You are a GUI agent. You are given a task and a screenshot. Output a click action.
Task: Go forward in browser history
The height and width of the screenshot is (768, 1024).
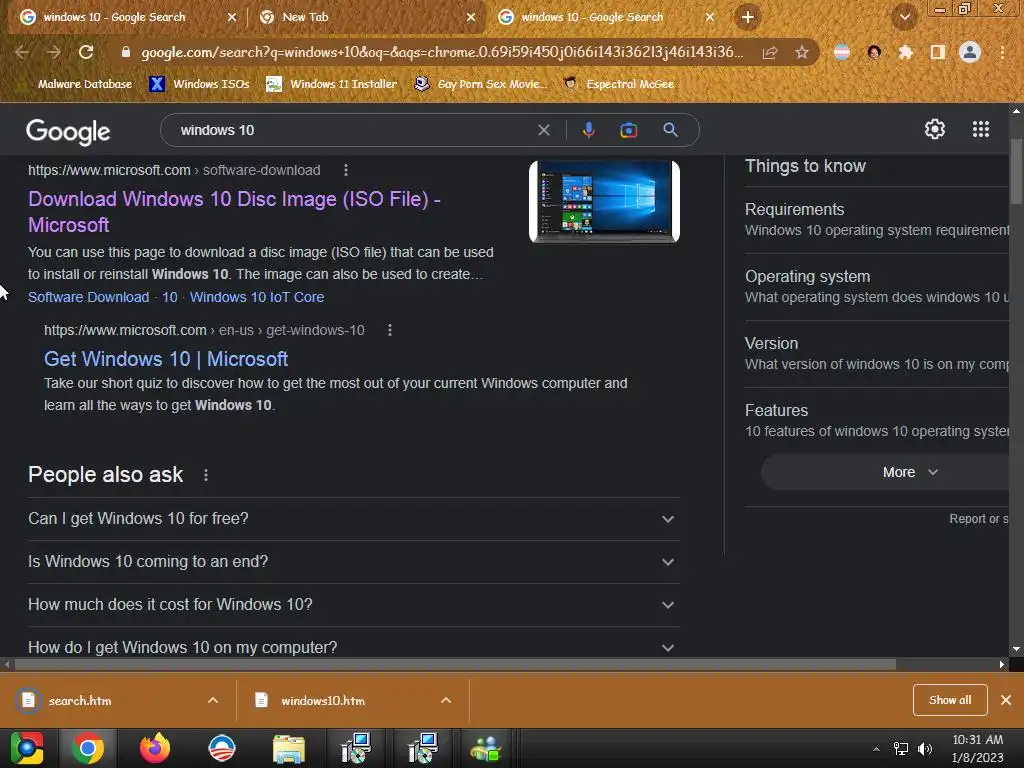point(54,52)
